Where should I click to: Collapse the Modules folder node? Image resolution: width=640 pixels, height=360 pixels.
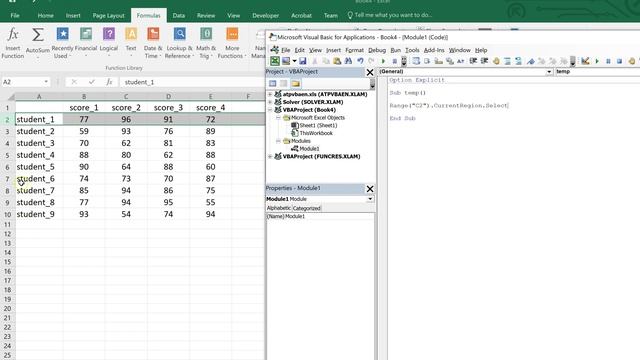[278, 141]
